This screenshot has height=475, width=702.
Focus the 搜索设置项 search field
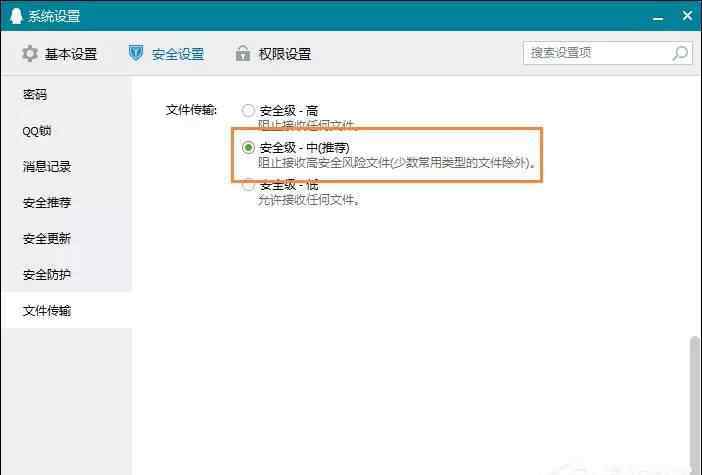point(608,53)
